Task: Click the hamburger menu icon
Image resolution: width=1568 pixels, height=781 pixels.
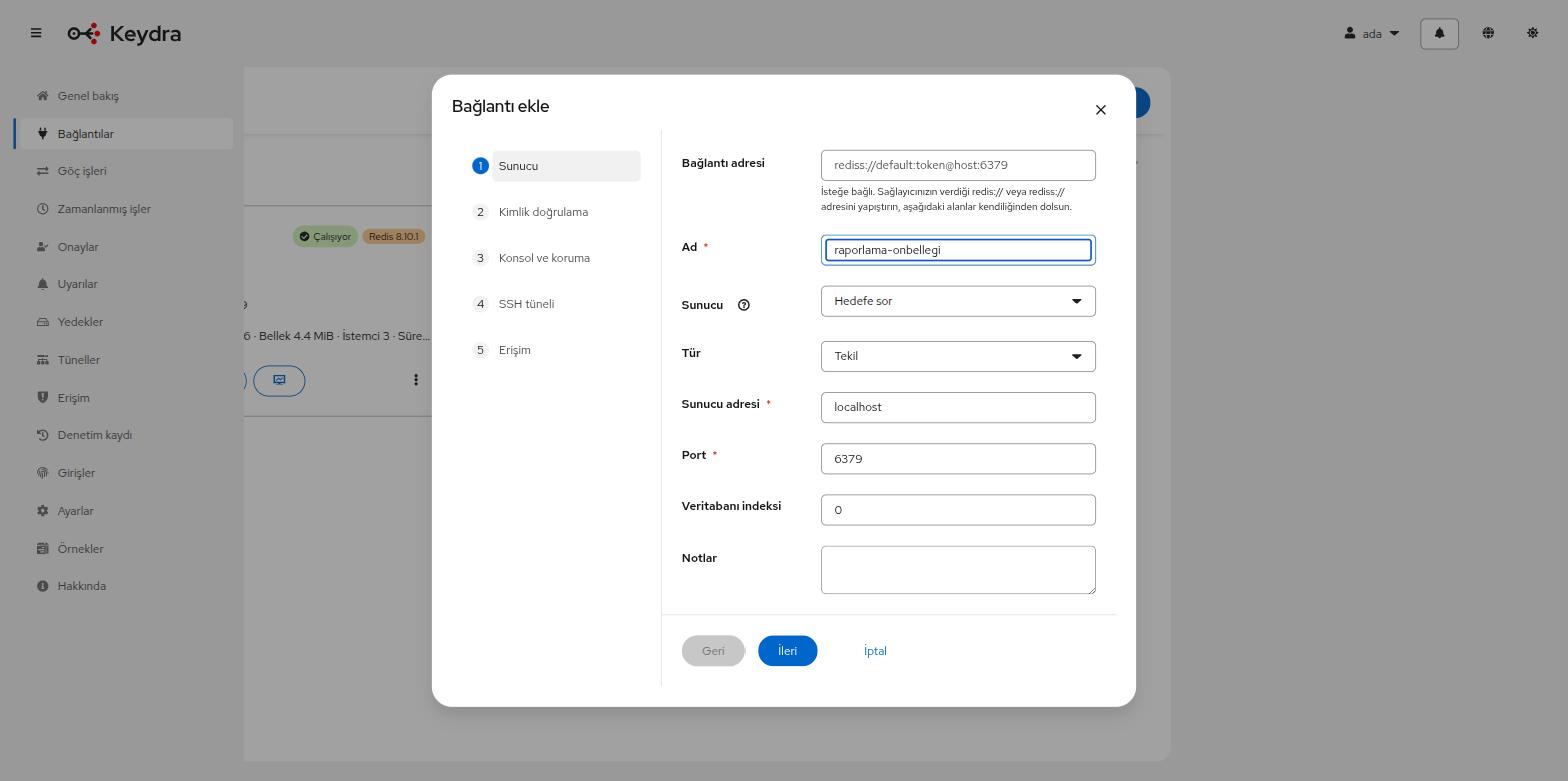Action: click(x=36, y=33)
